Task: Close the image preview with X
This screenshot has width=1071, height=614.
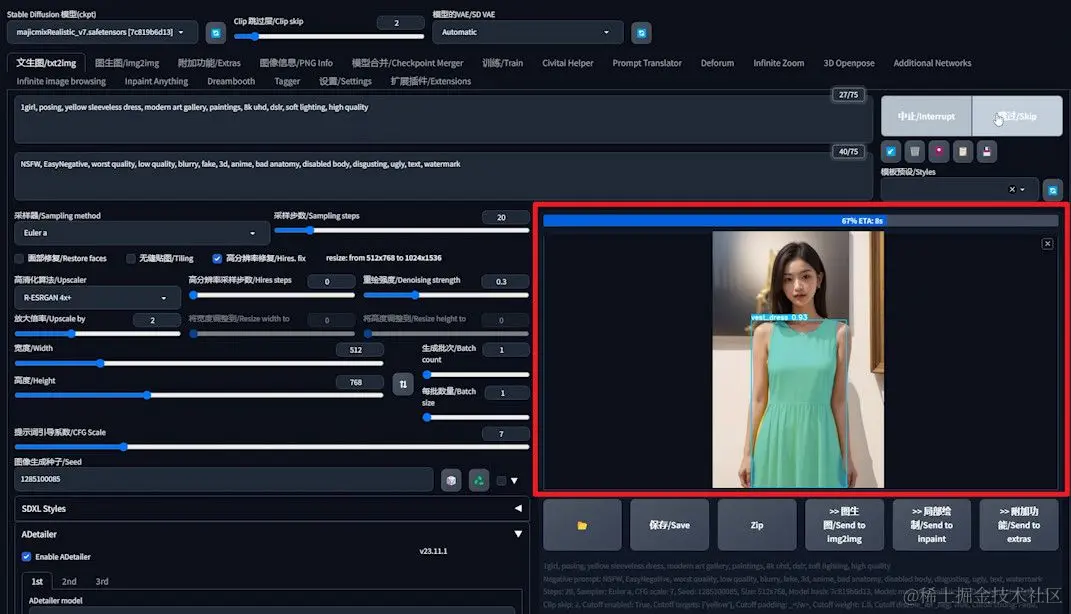Action: coord(1047,244)
